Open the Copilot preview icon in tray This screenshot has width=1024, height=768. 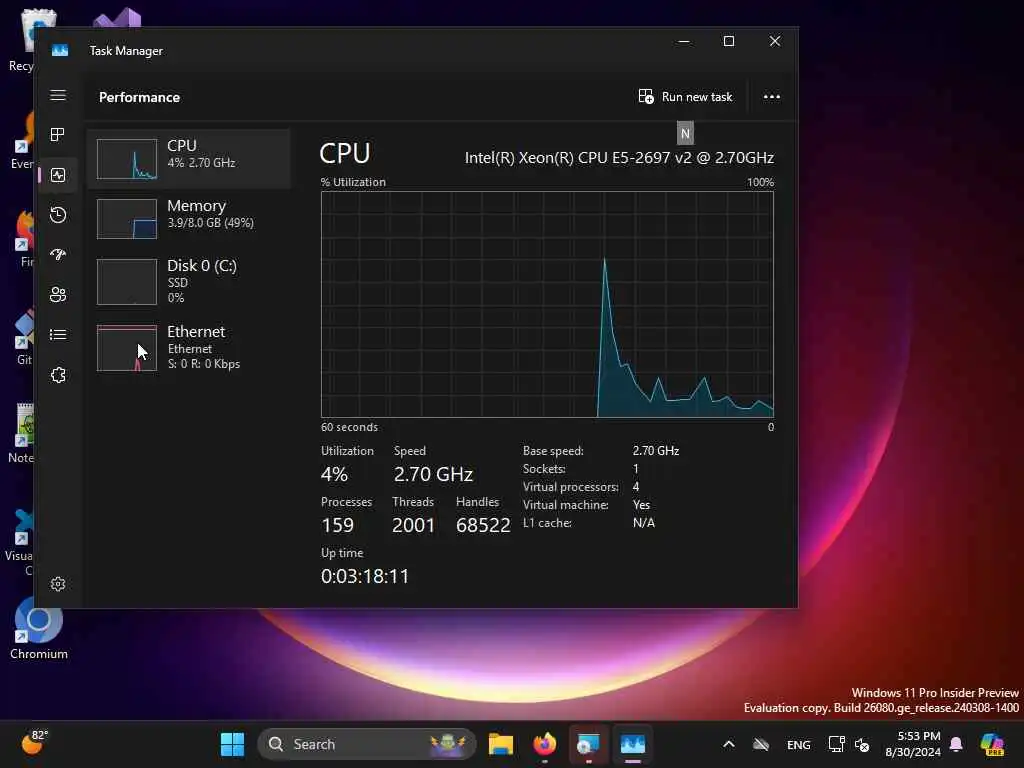(x=992, y=744)
